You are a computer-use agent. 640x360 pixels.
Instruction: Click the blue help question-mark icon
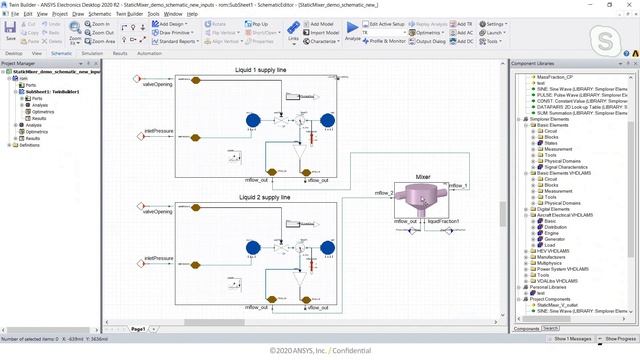(627, 53)
